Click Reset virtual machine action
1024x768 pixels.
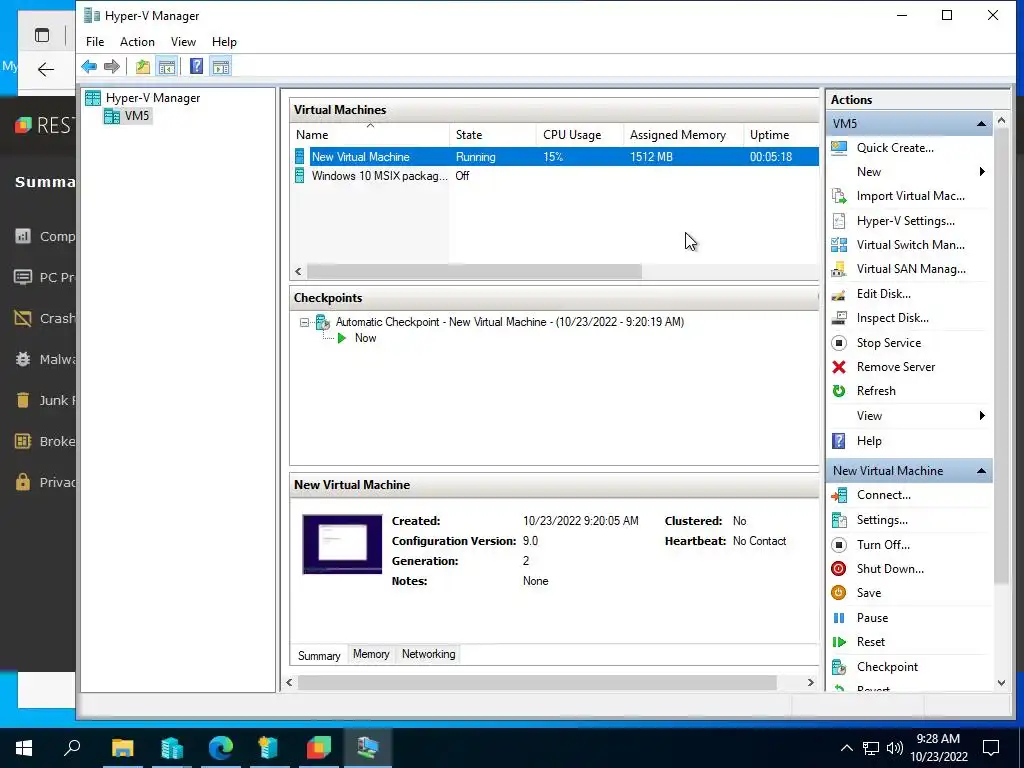coord(871,642)
